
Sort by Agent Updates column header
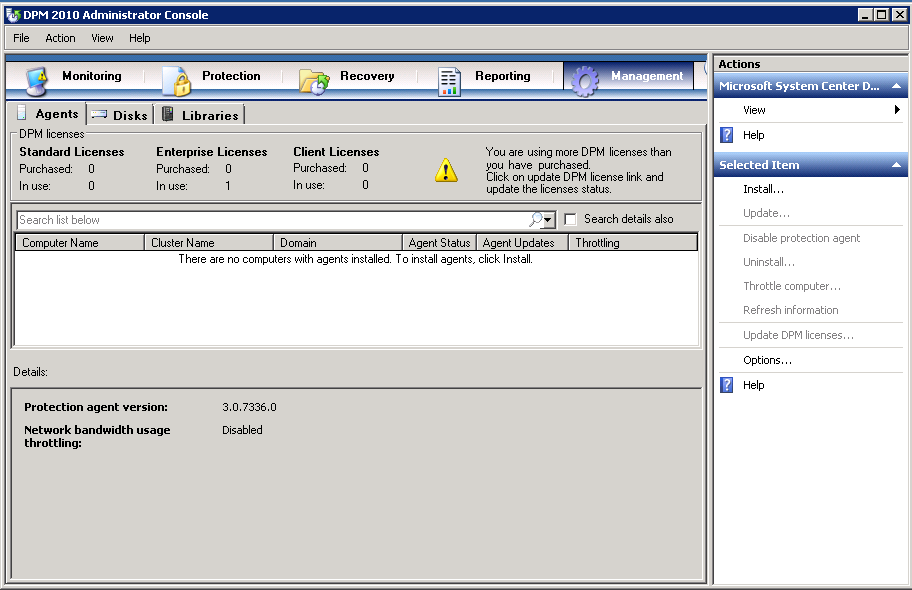[x=522, y=243]
